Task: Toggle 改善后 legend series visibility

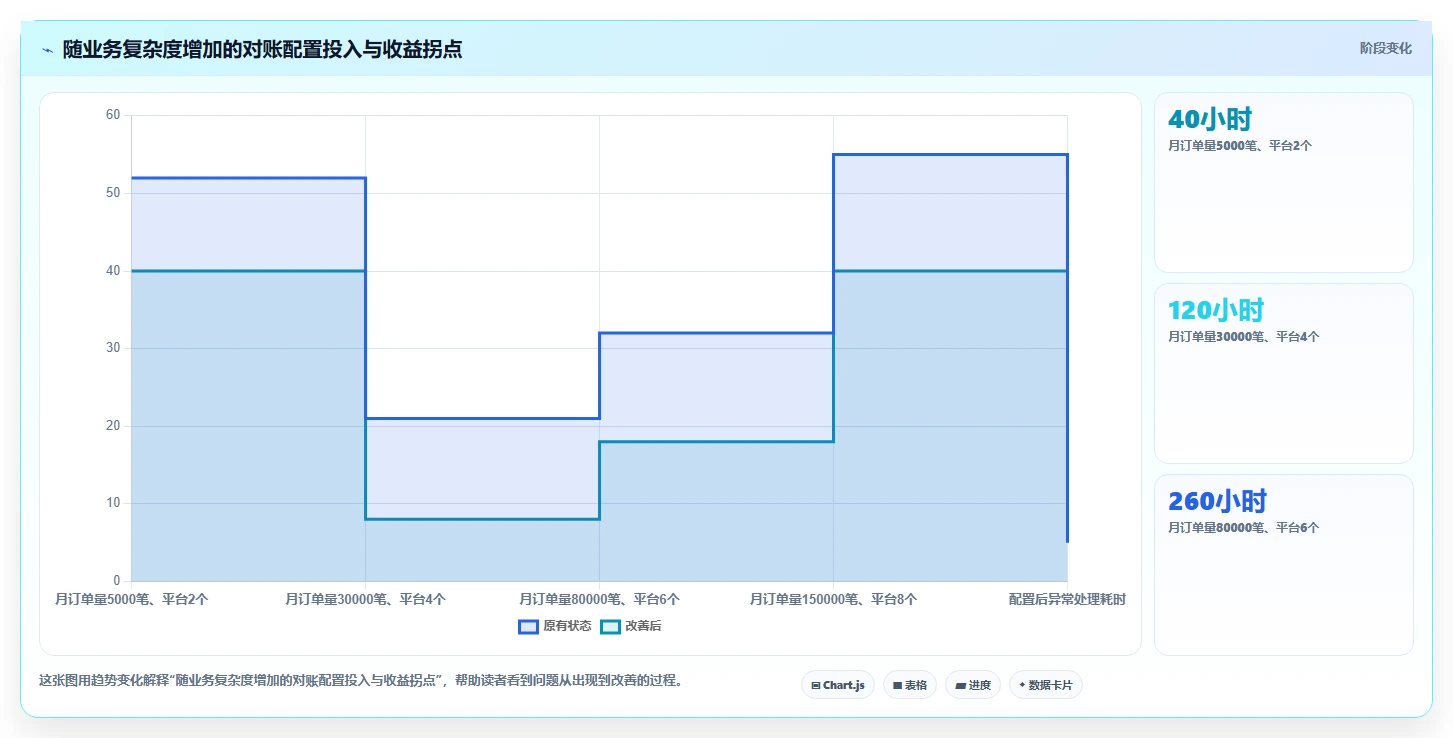Action: click(631, 627)
